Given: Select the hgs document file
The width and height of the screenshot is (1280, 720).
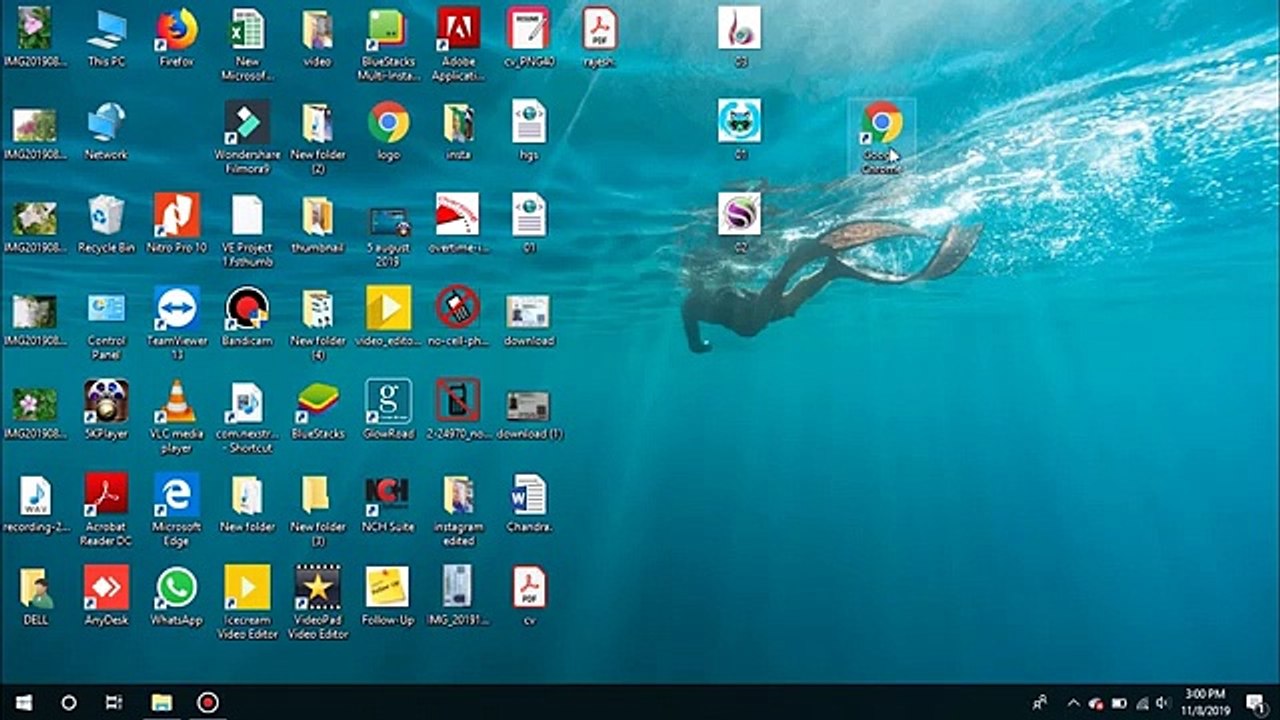Looking at the screenshot, I should click(528, 131).
